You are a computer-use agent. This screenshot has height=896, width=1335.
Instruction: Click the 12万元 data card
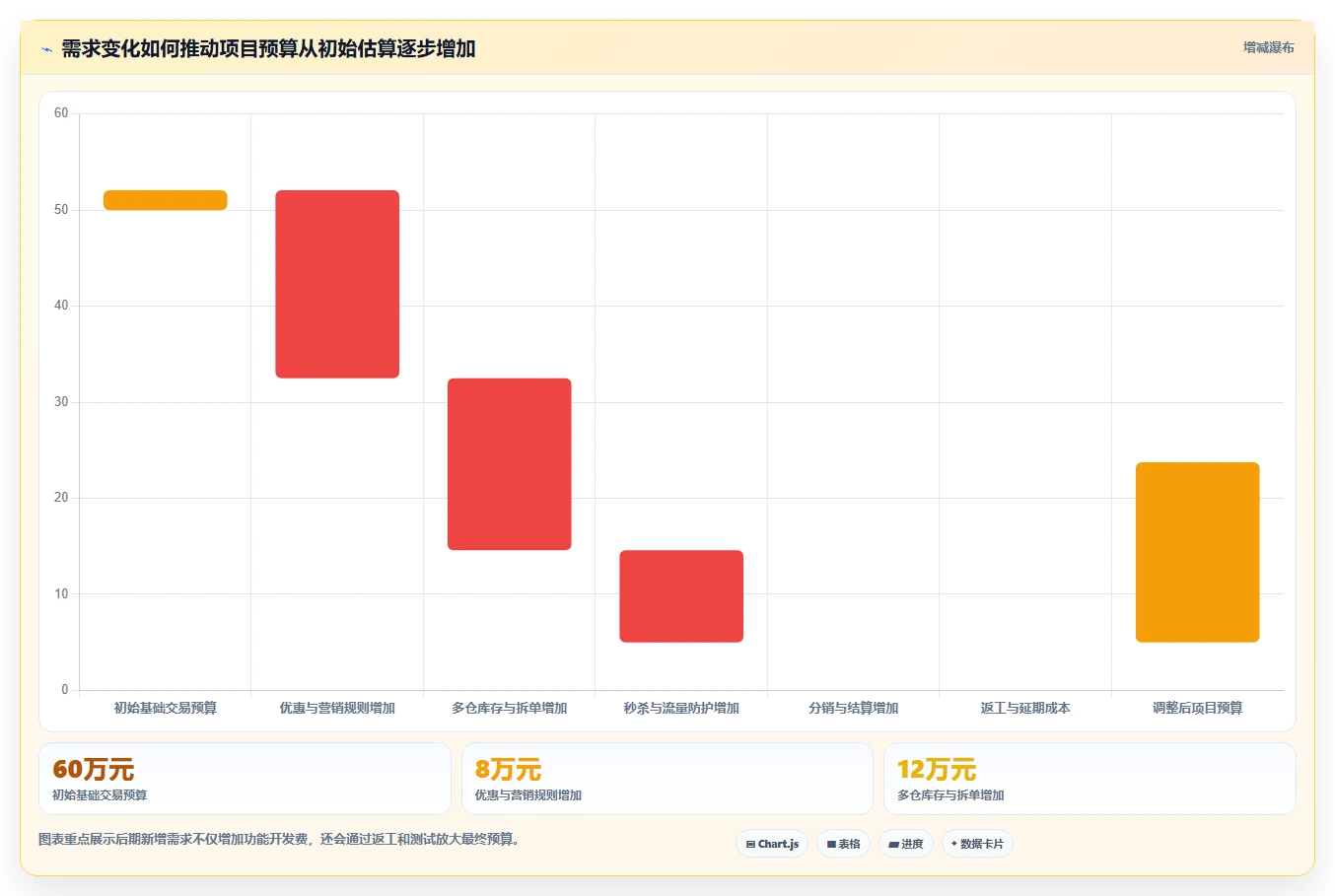[1089, 779]
